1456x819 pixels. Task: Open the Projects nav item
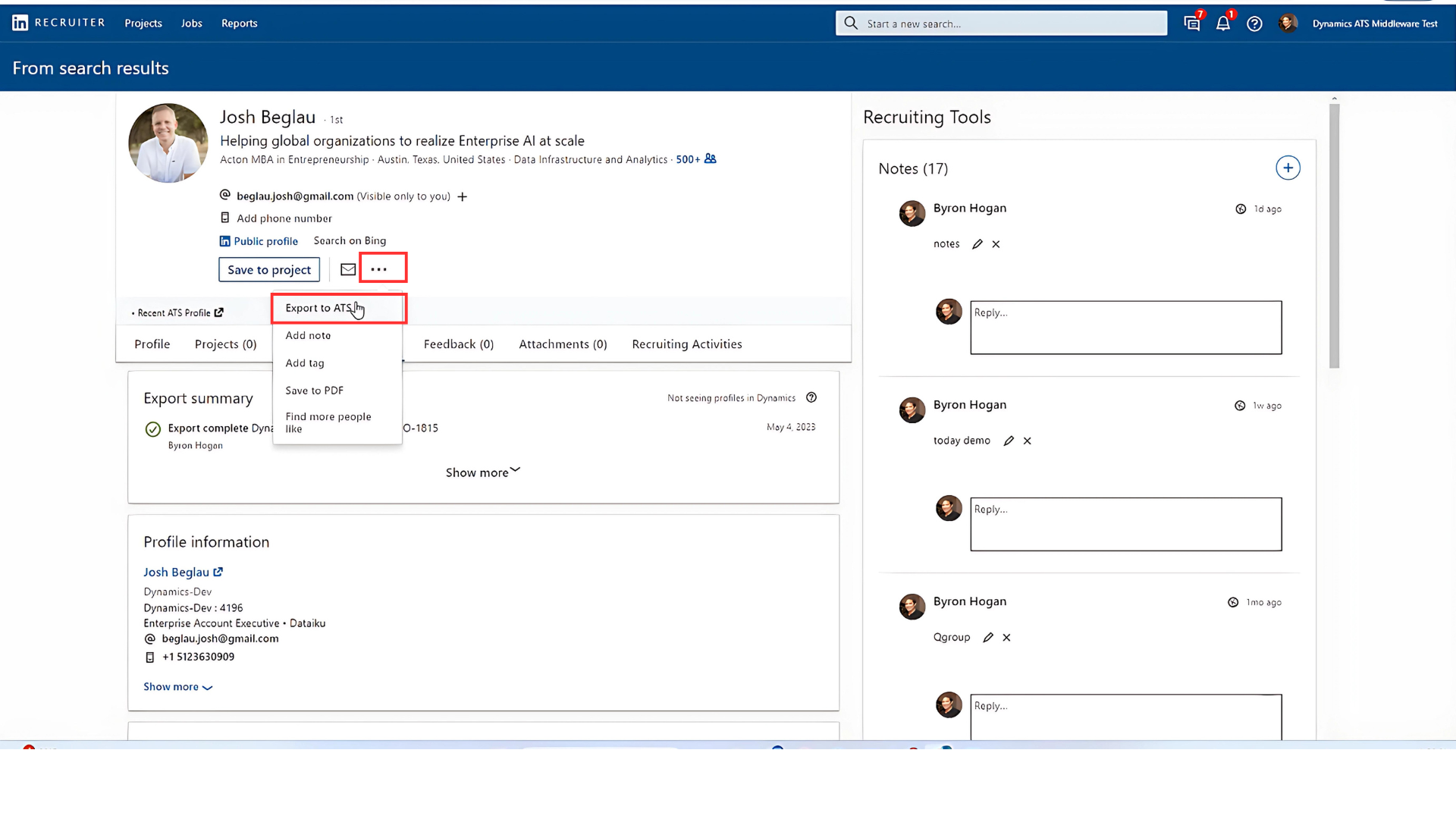coord(143,24)
